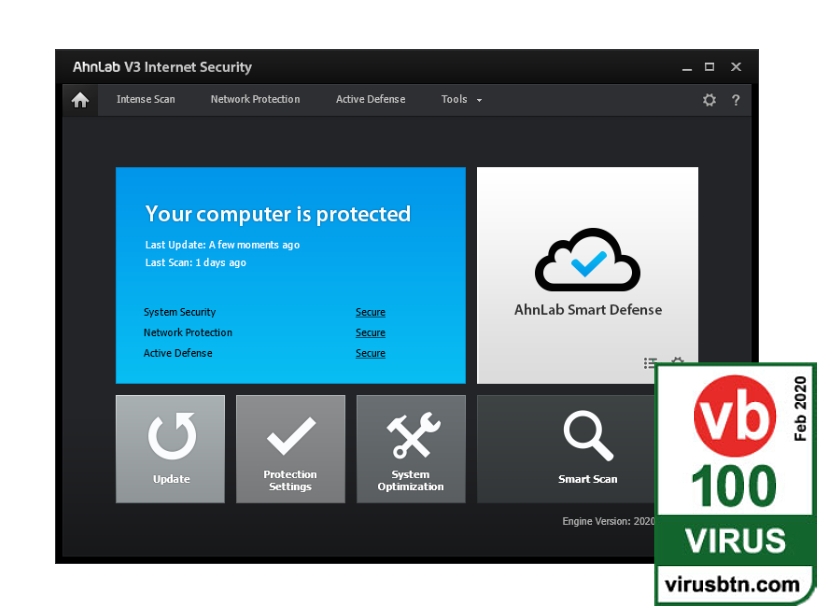The width and height of the screenshot is (832, 614).
Task: Expand the Tools dropdown menu
Action: (x=461, y=99)
